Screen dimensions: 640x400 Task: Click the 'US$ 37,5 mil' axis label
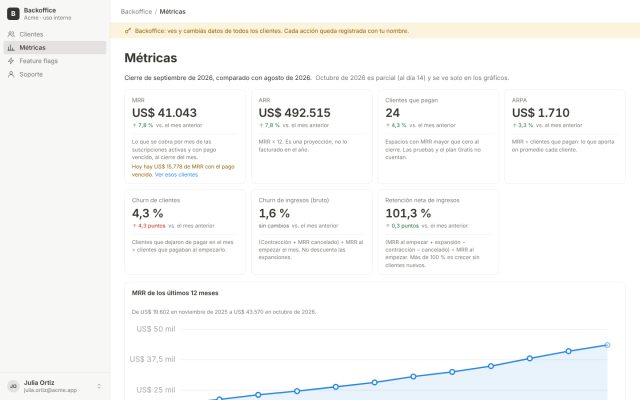(x=152, y=359)
